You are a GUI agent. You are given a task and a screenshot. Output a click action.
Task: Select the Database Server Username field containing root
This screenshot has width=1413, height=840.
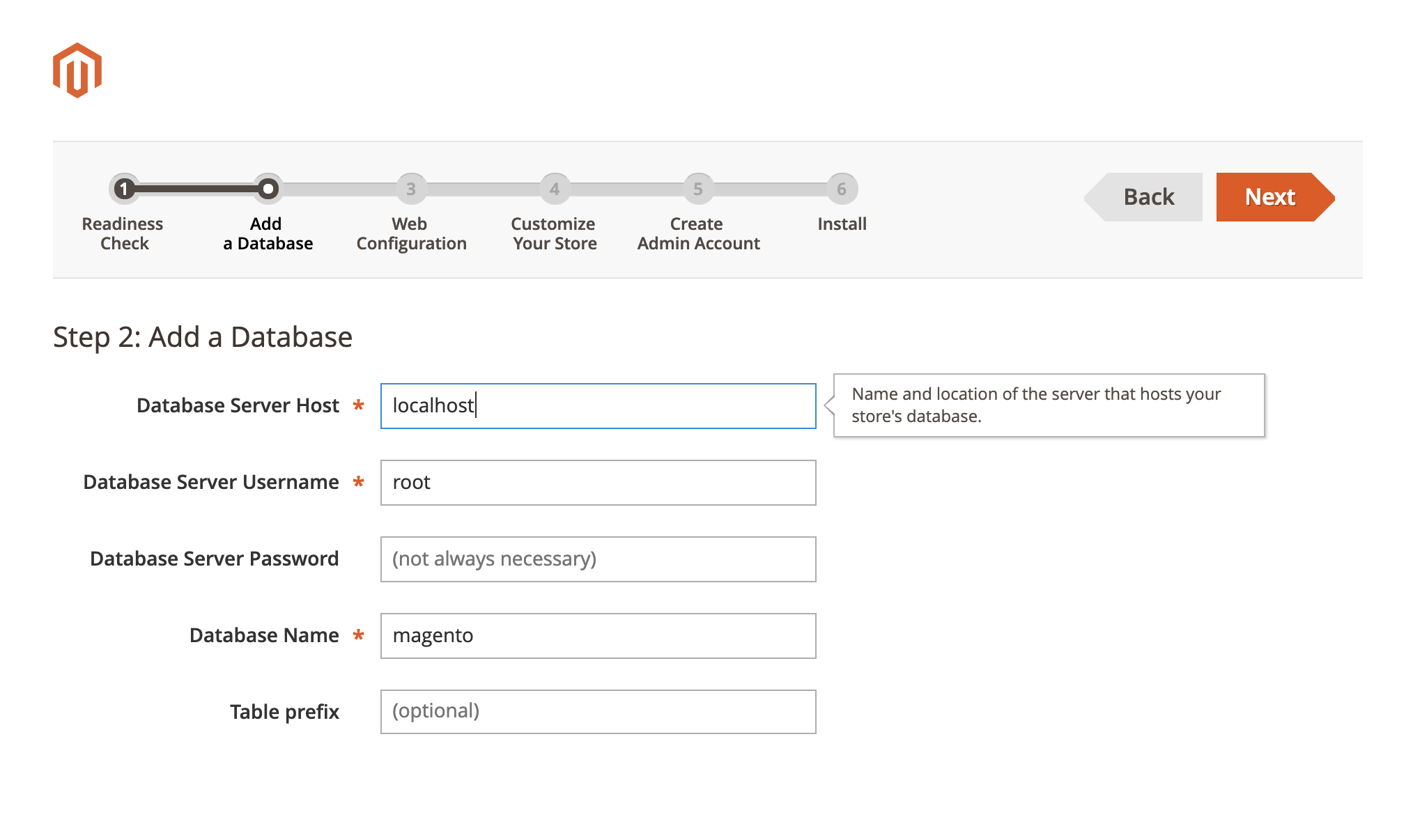(597, 482)
